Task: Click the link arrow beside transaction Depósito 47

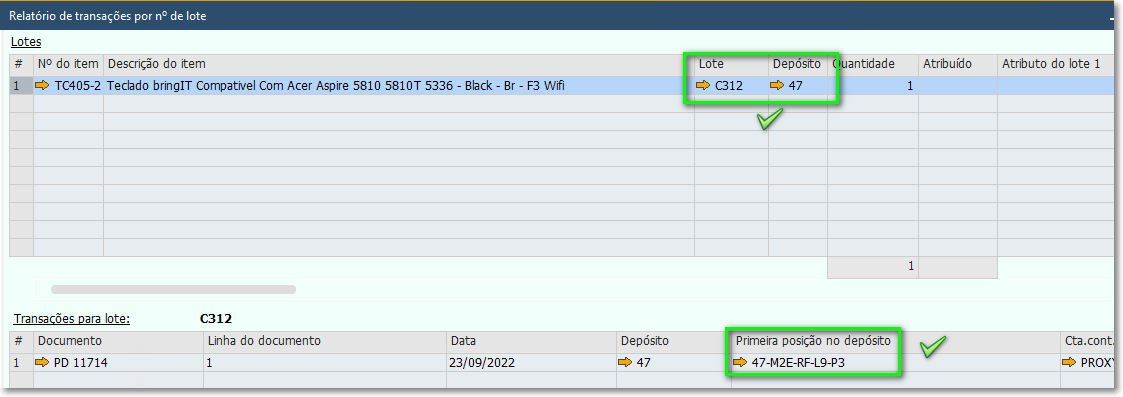Action: coord(626,363)
